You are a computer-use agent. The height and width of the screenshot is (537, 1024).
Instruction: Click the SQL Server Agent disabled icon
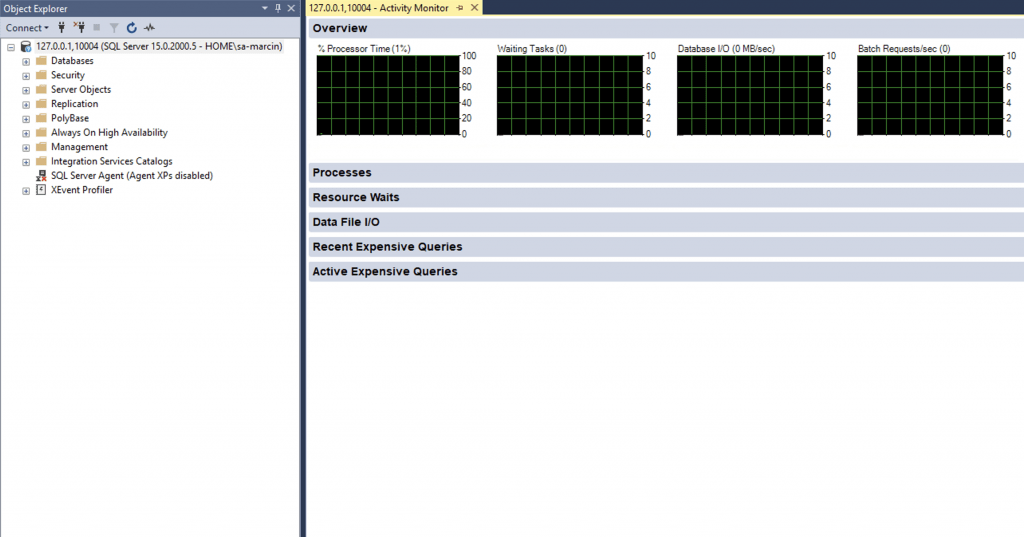point(41,176)
